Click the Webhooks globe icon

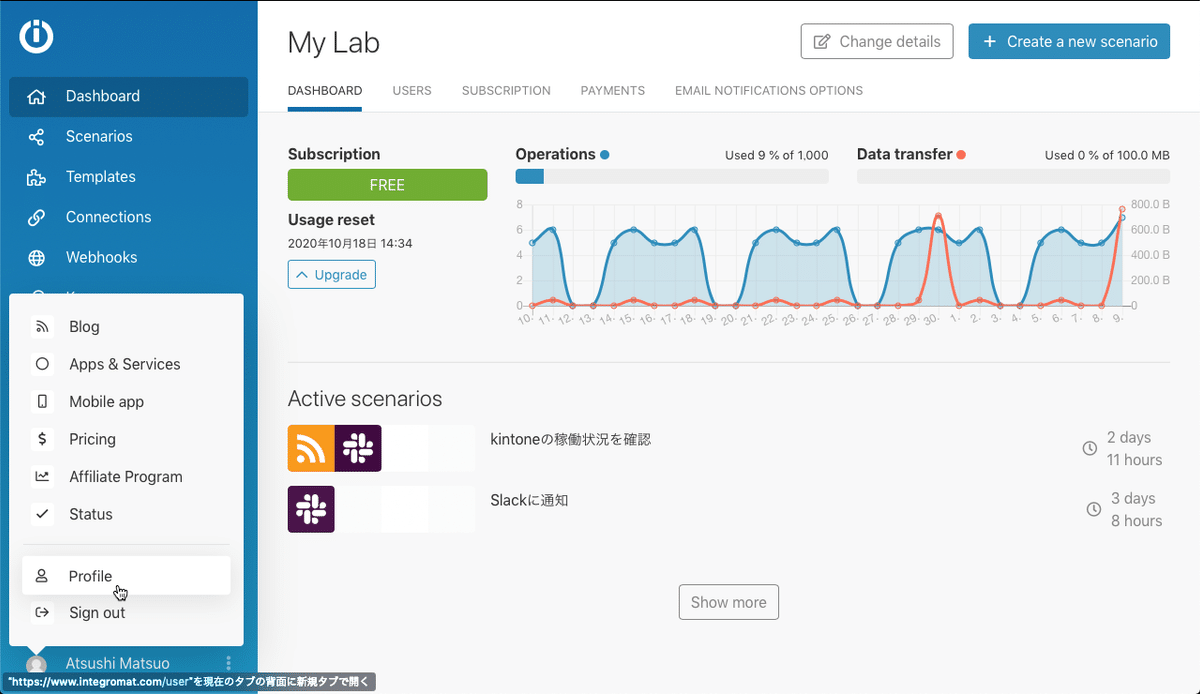(x=37, y=258)
